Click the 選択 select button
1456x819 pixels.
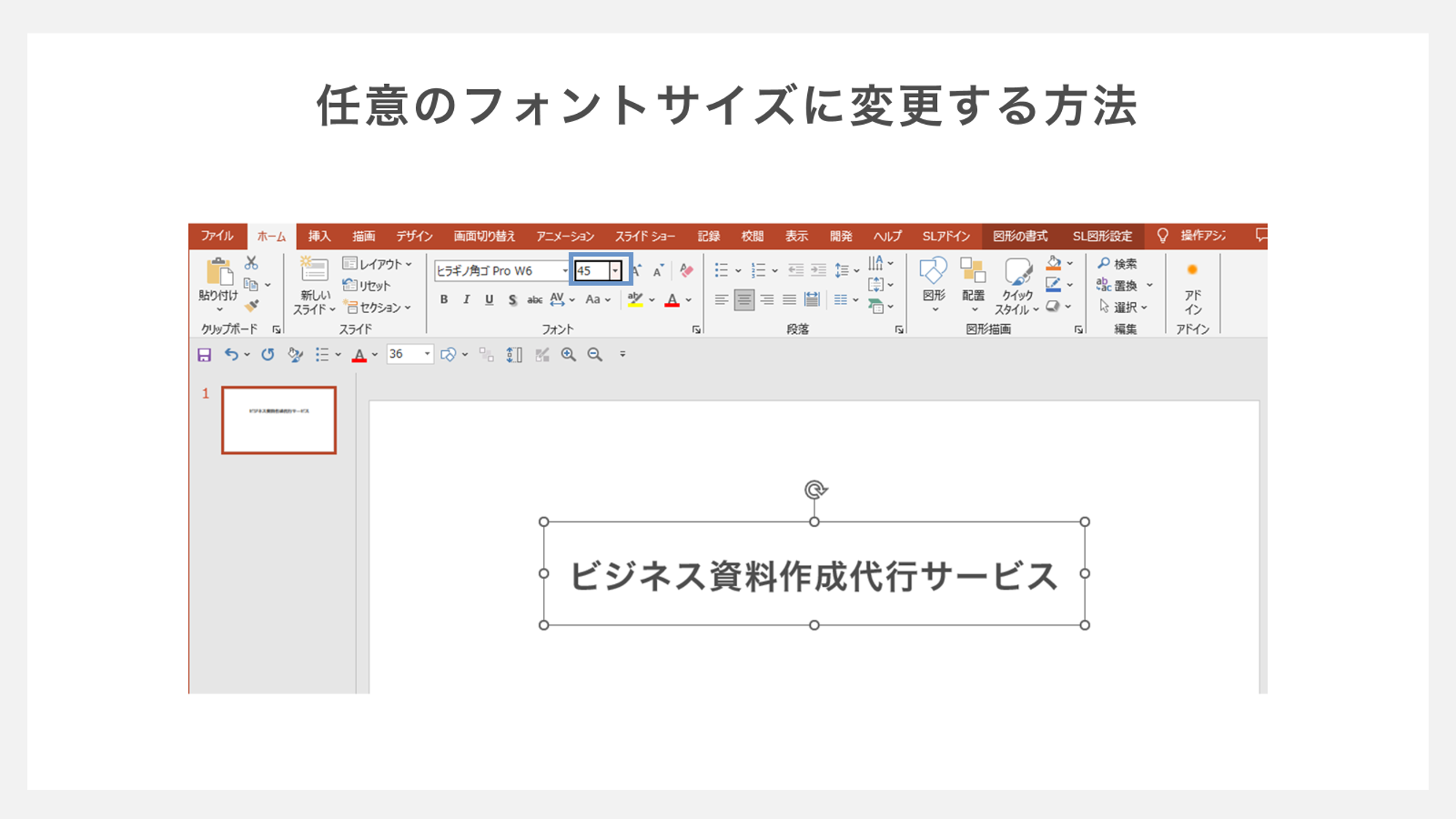click(x=1123, y=307)
